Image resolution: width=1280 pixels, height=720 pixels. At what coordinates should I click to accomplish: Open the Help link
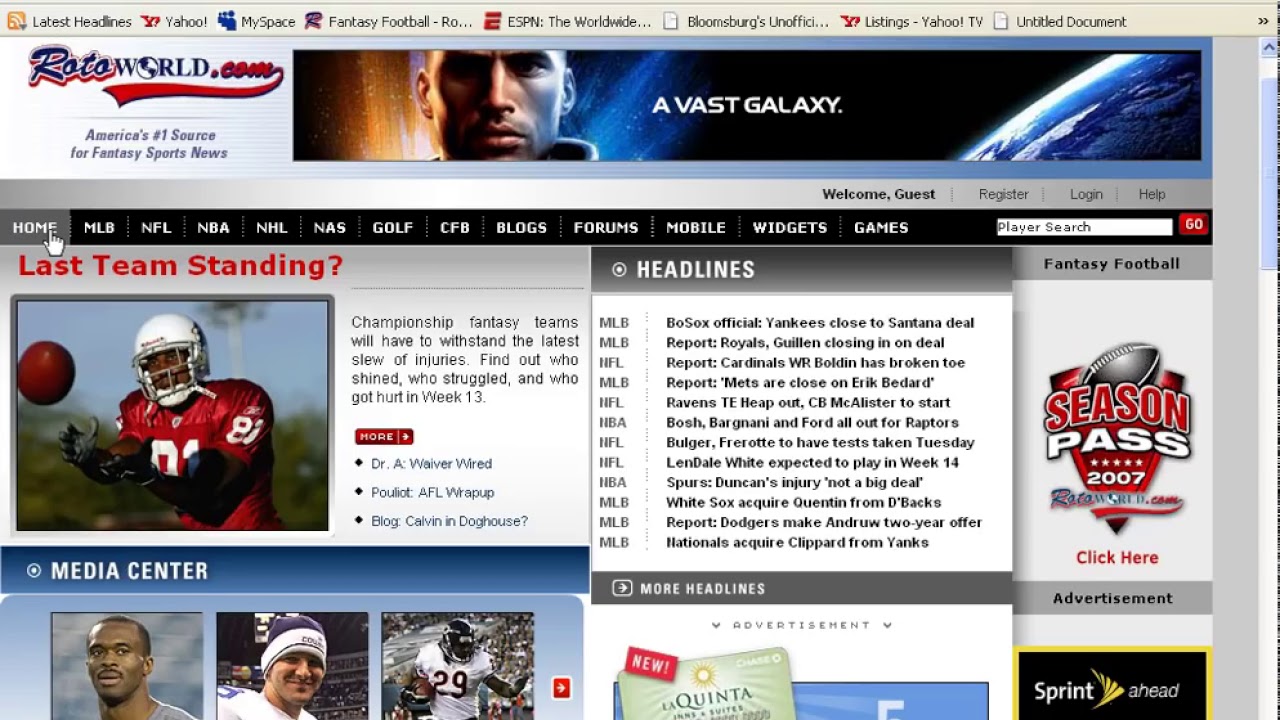tap(1151, 194)
